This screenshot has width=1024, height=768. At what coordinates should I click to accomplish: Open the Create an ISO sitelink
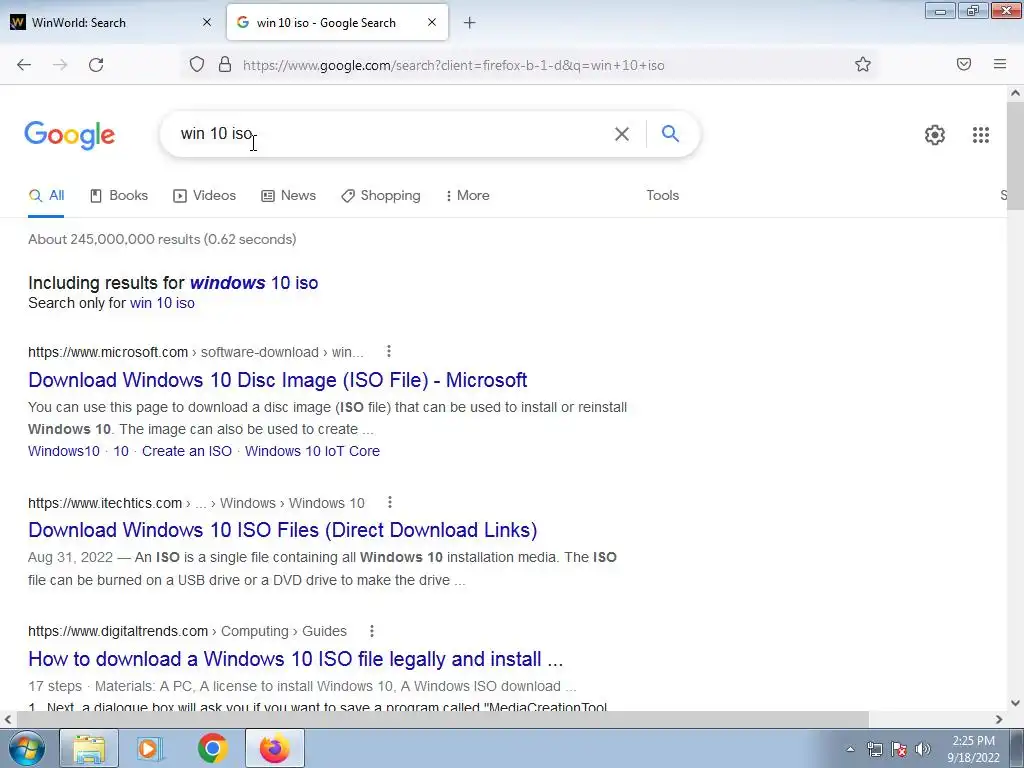(x=187, y=451)
